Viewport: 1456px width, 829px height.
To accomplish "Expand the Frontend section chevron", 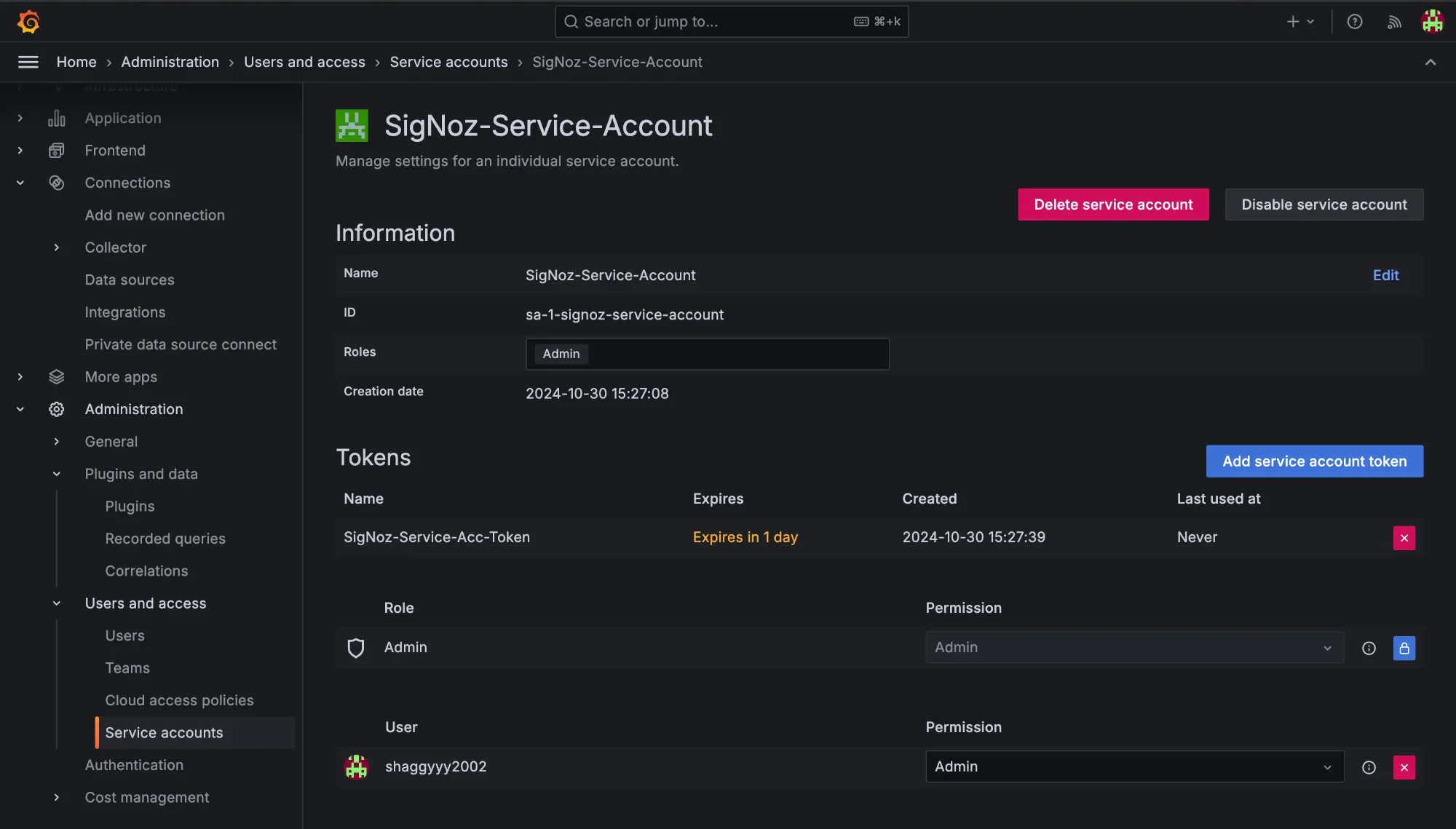I will point(20,151).
